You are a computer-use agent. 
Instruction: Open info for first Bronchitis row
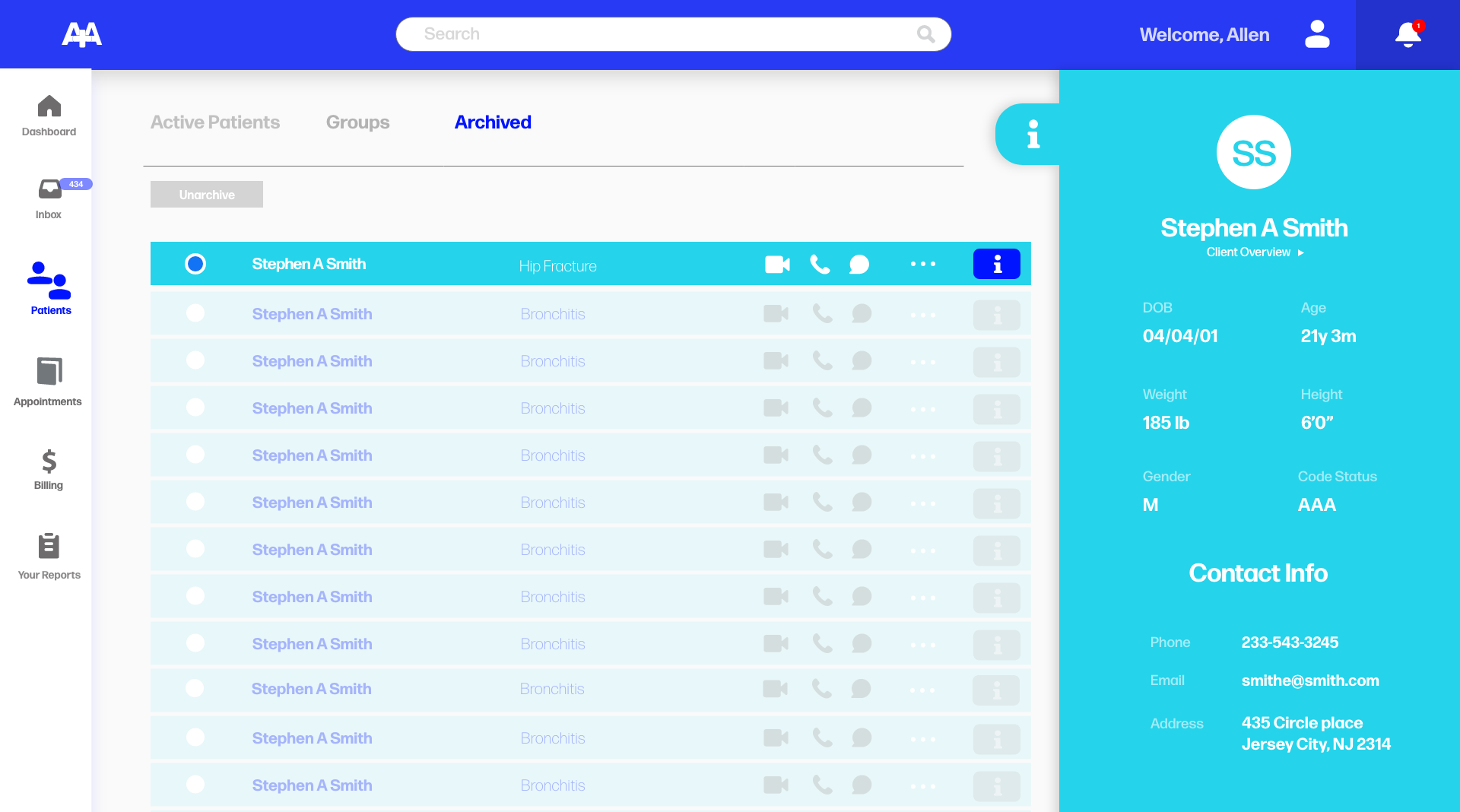point(997,315)
